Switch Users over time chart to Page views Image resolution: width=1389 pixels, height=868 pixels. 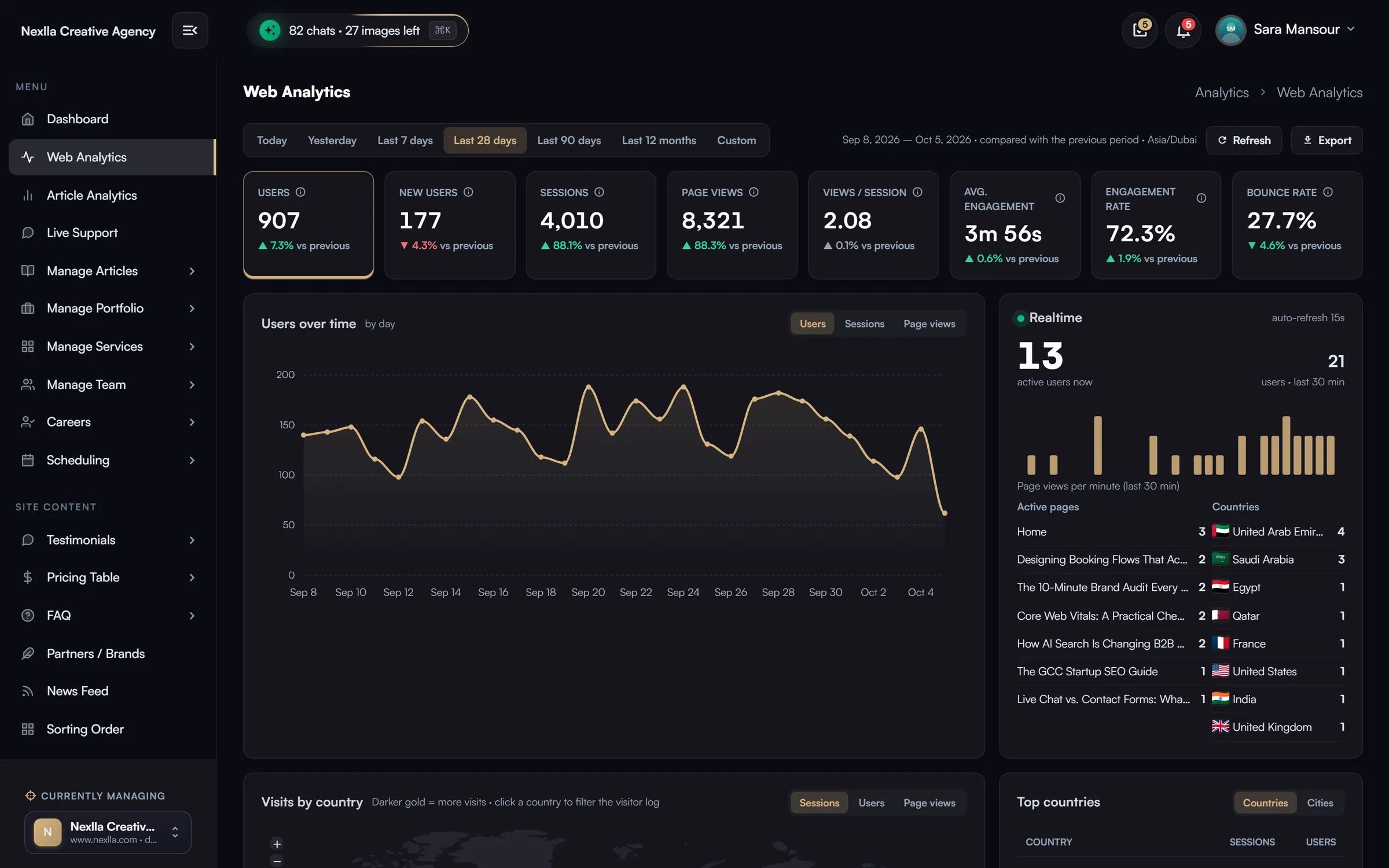pyautogui.click(x=929, y=323)
